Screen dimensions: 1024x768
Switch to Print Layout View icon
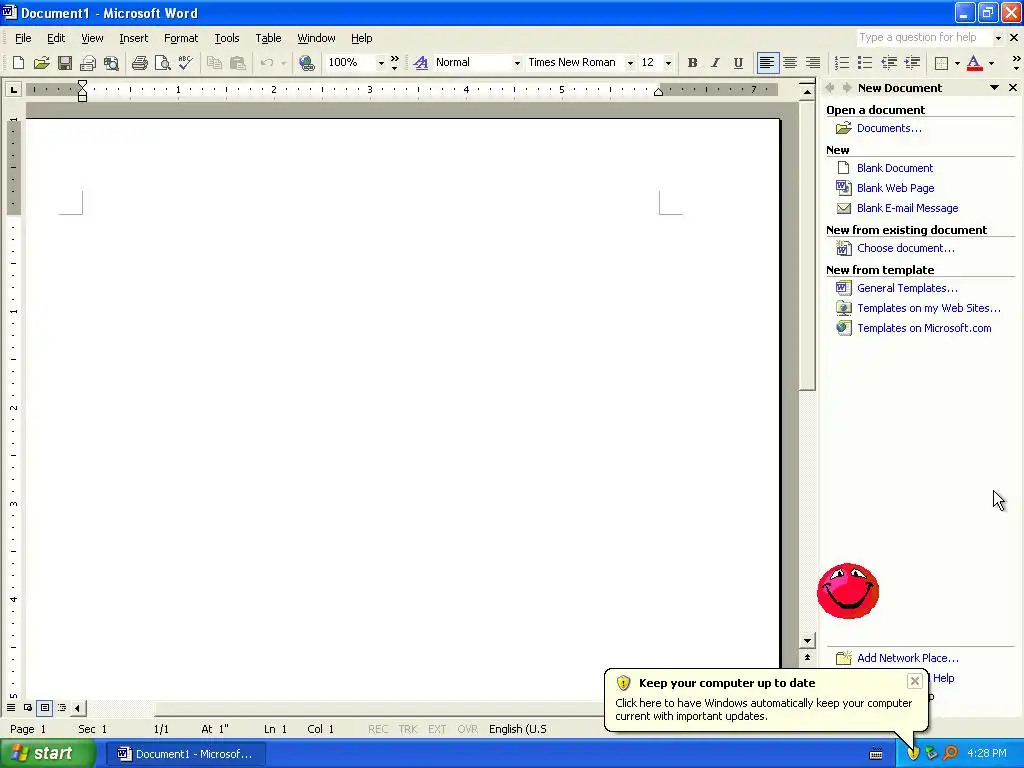tap(44, 707)
